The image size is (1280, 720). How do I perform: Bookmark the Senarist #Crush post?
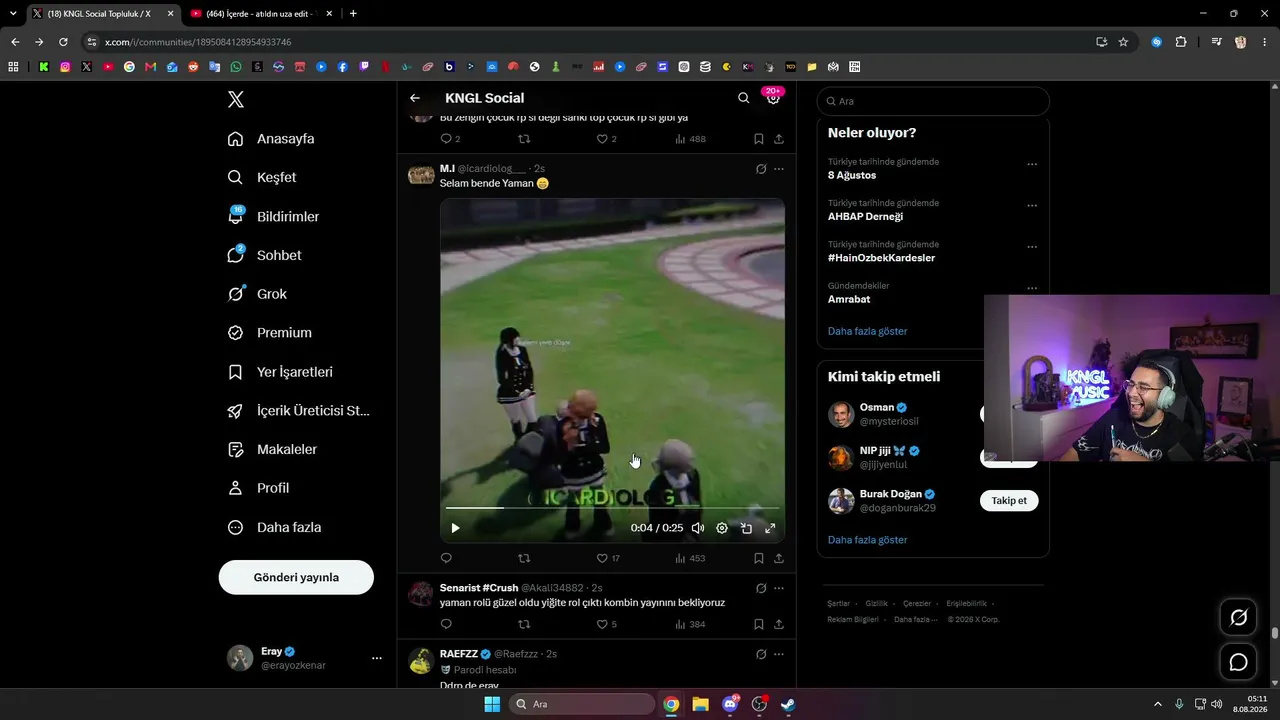(759, 624)
